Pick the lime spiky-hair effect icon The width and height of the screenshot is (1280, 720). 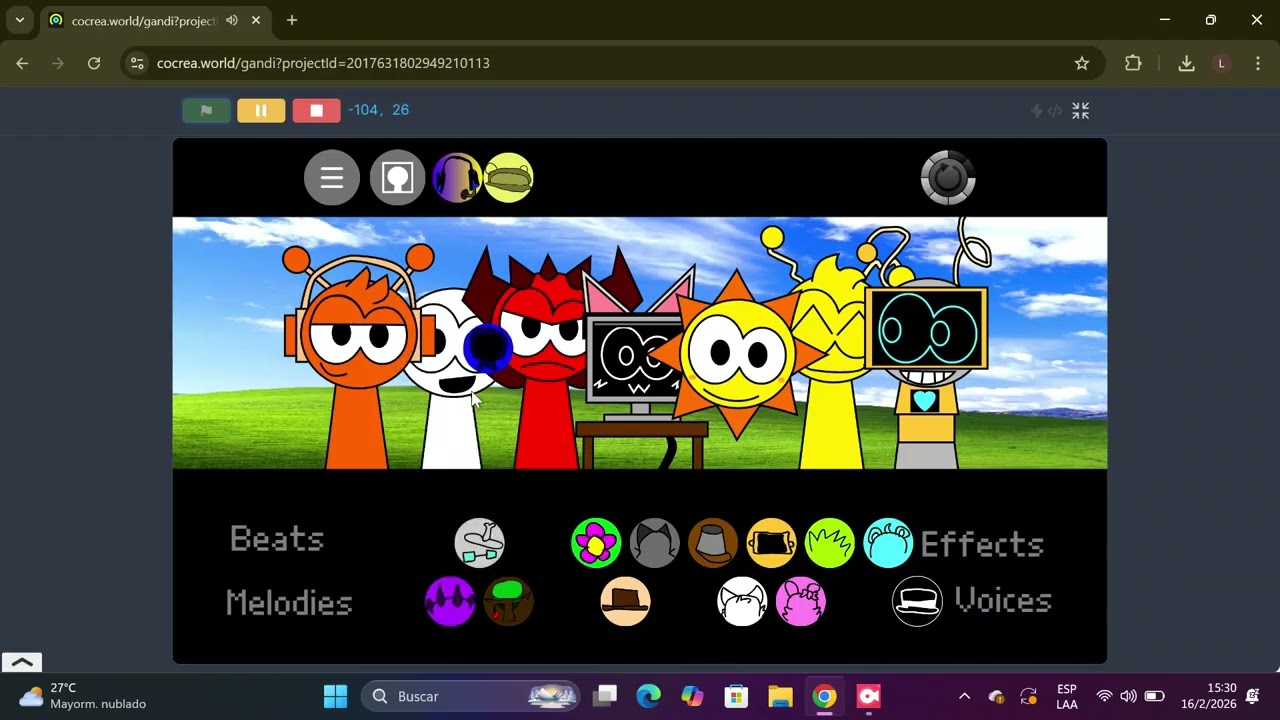coord(830,543)
